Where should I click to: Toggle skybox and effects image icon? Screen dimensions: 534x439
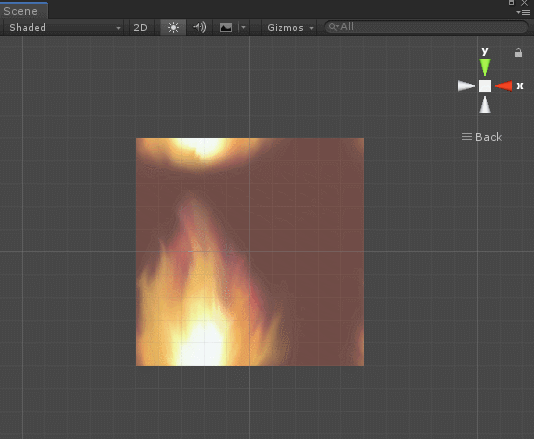pos(225,28)
